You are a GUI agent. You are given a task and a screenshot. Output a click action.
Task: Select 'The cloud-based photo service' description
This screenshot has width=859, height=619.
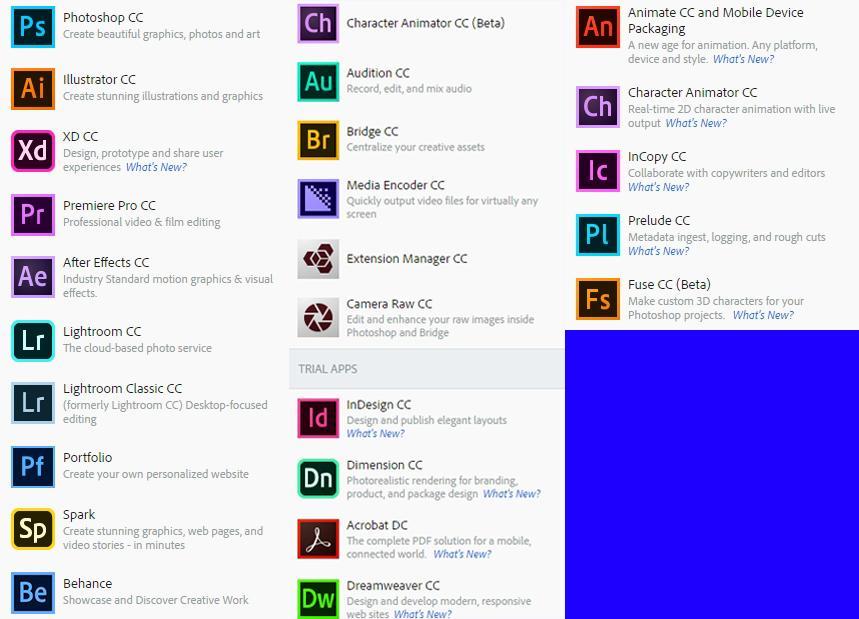[138, 348]
